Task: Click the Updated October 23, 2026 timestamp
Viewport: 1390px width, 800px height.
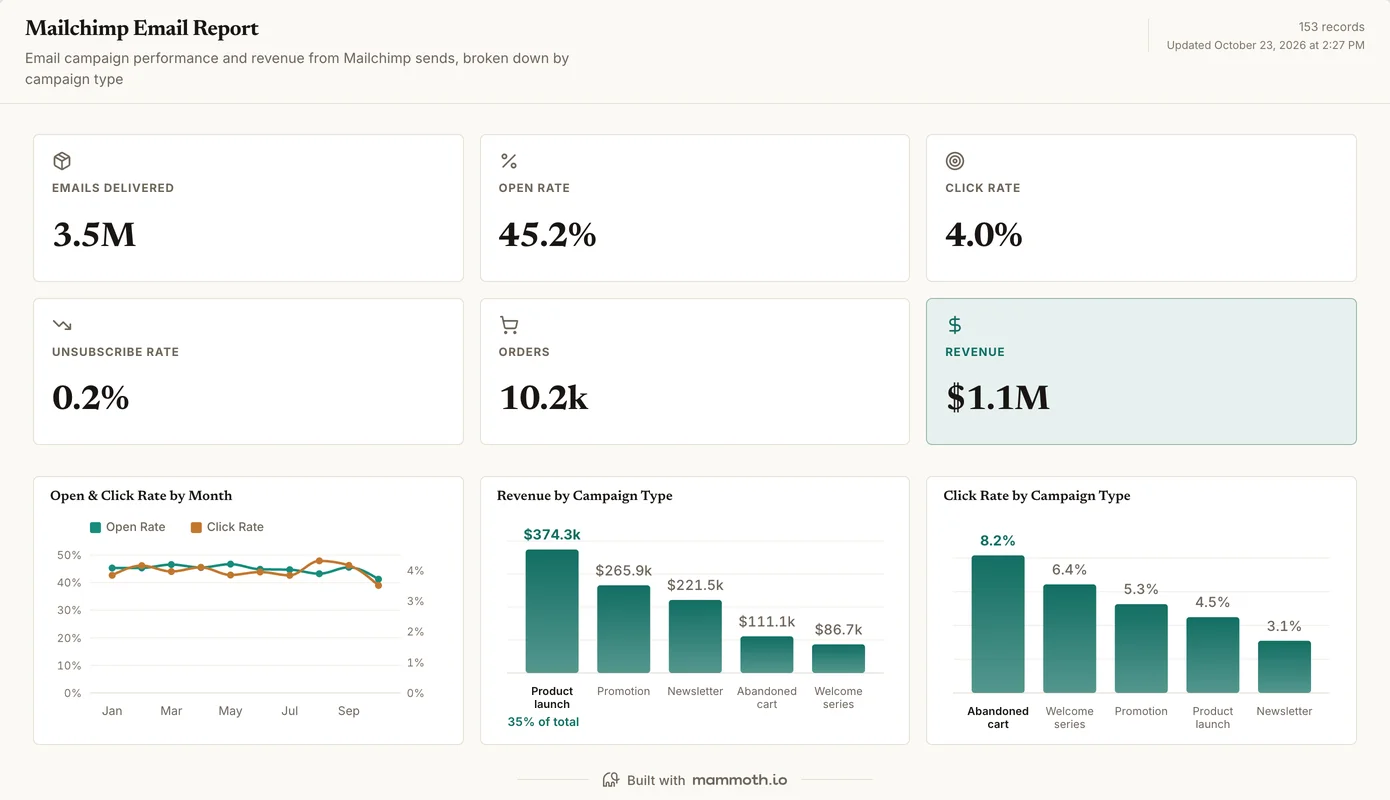Action: [x=1266, y=45]
